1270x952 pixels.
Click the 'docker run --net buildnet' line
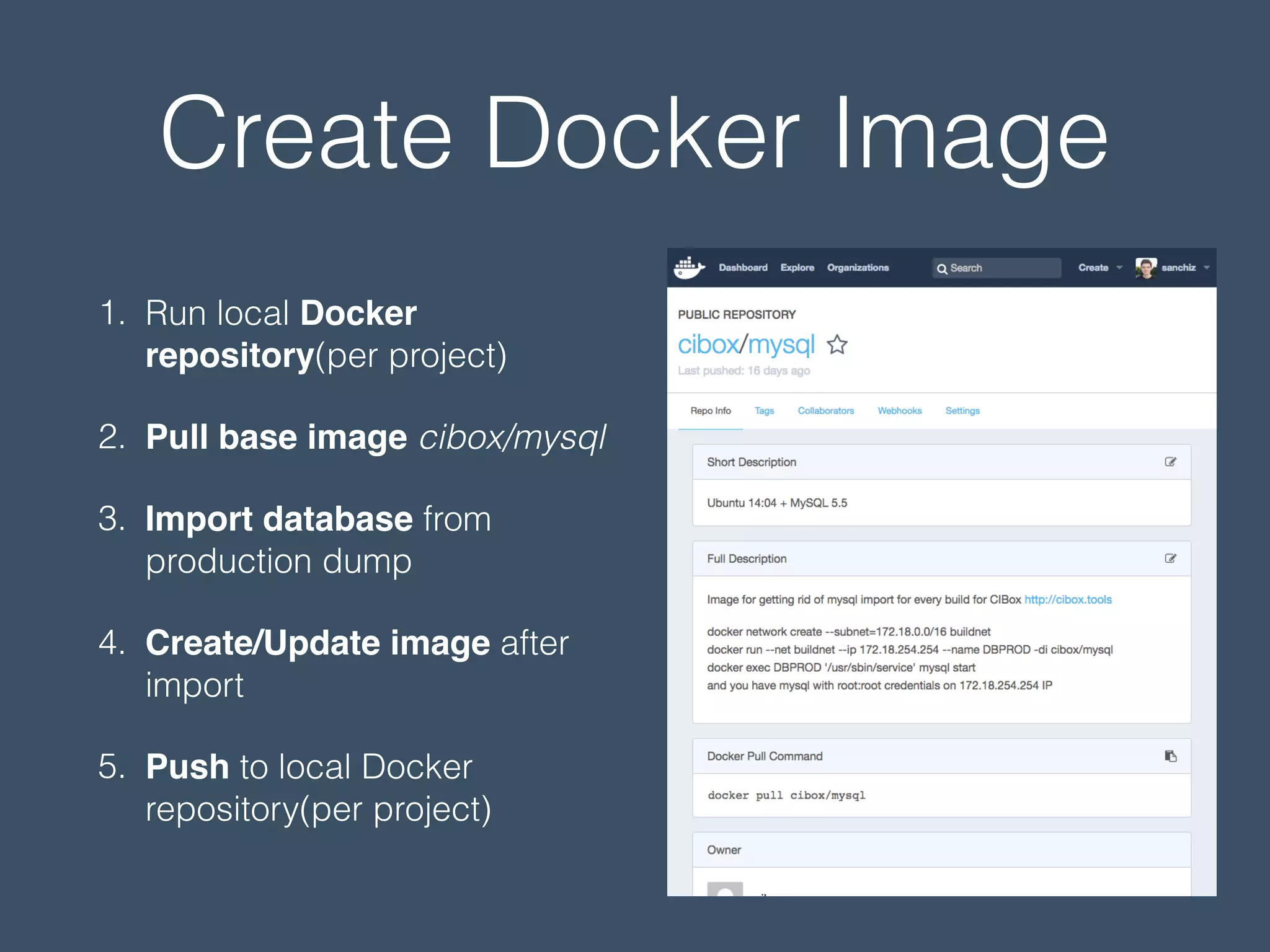tap(910, 650)
